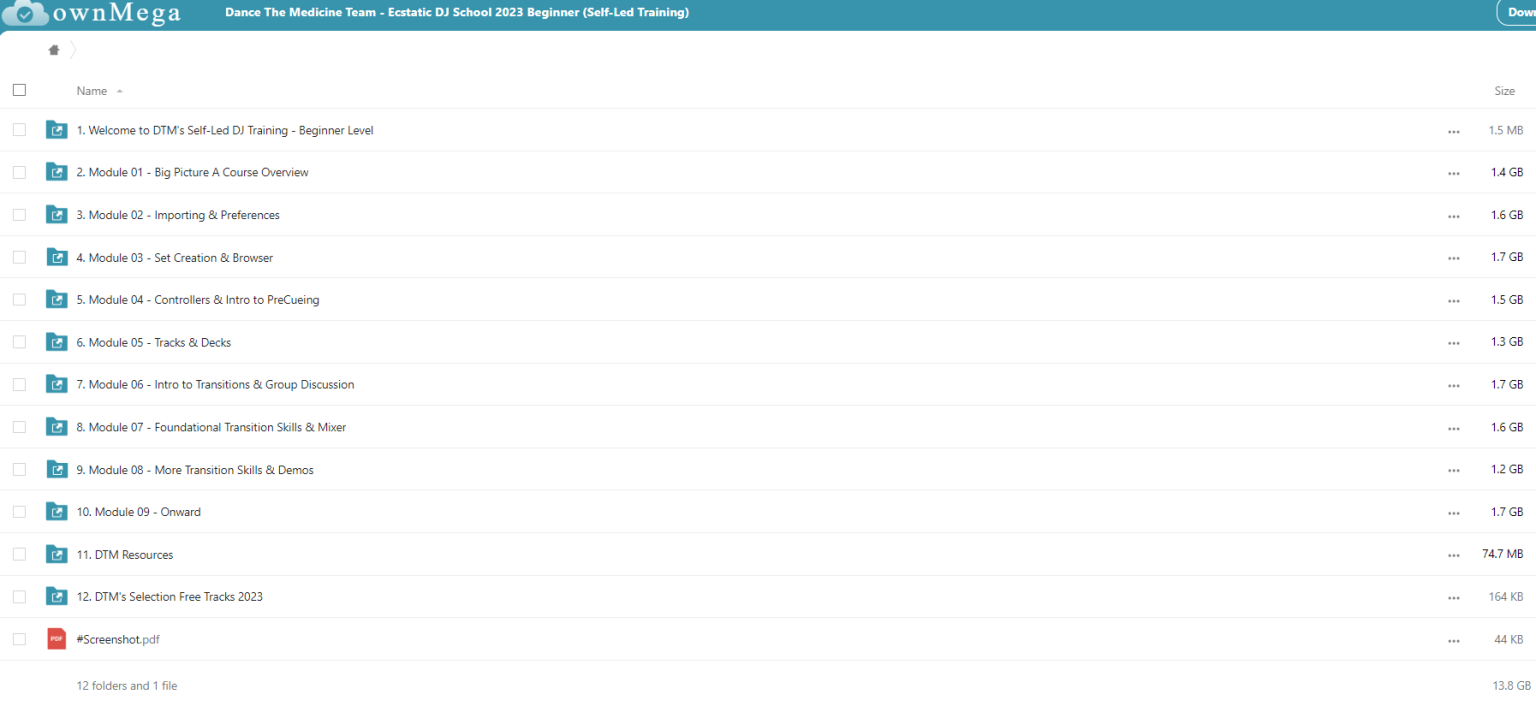Click the '13.8 GB' total size text
Viewport: 1536px width, 712px height.
tap(1512, 686)
